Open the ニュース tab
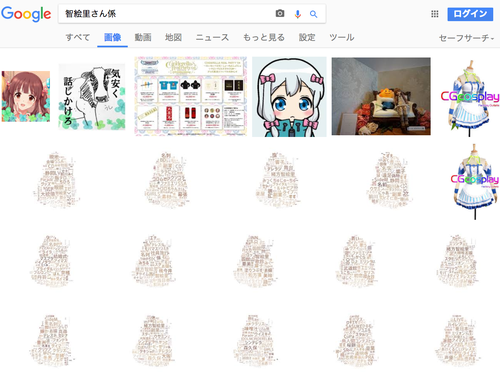The height and width of the screenshot is (372, 500). pyautogui.click(x=212, y=37)
